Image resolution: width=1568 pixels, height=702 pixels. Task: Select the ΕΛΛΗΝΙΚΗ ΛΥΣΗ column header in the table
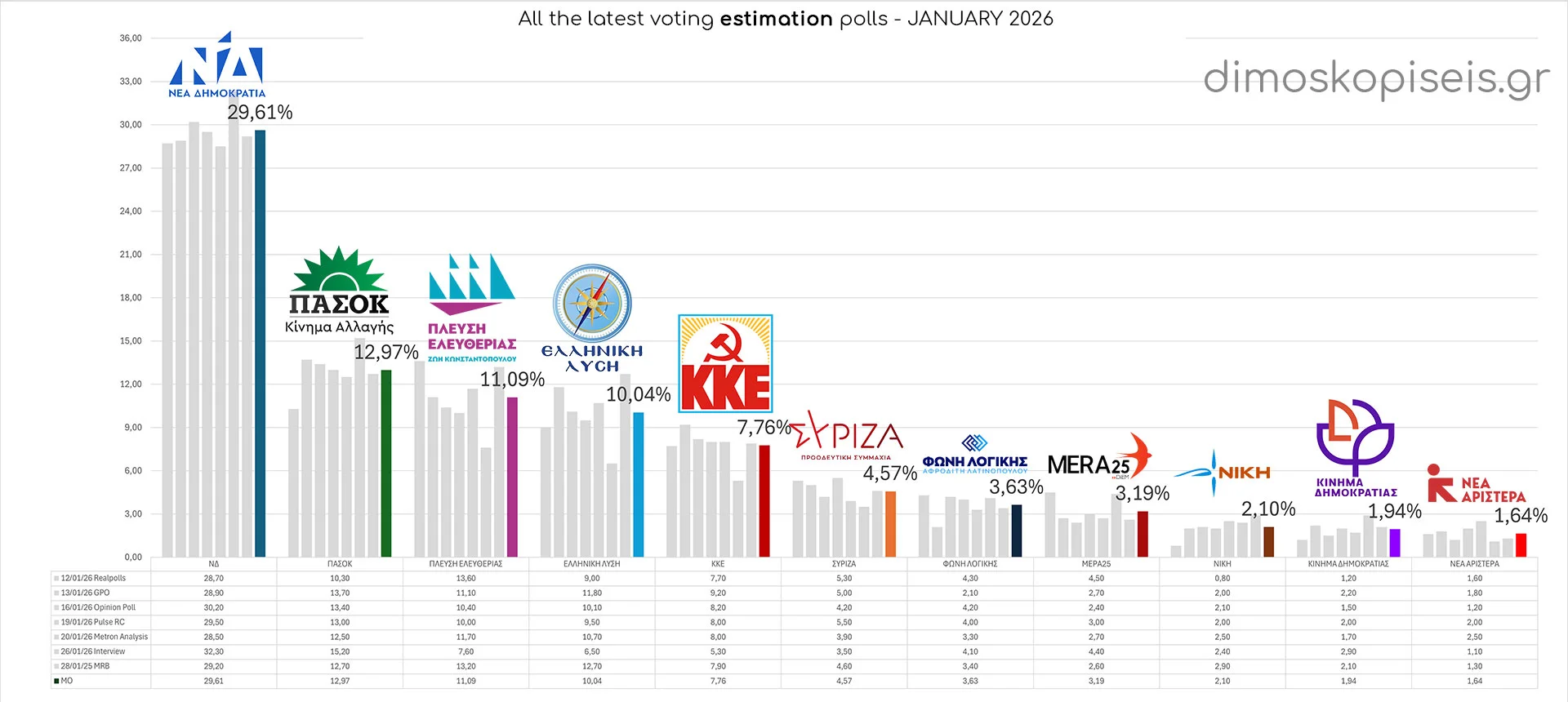pos(591,564)
